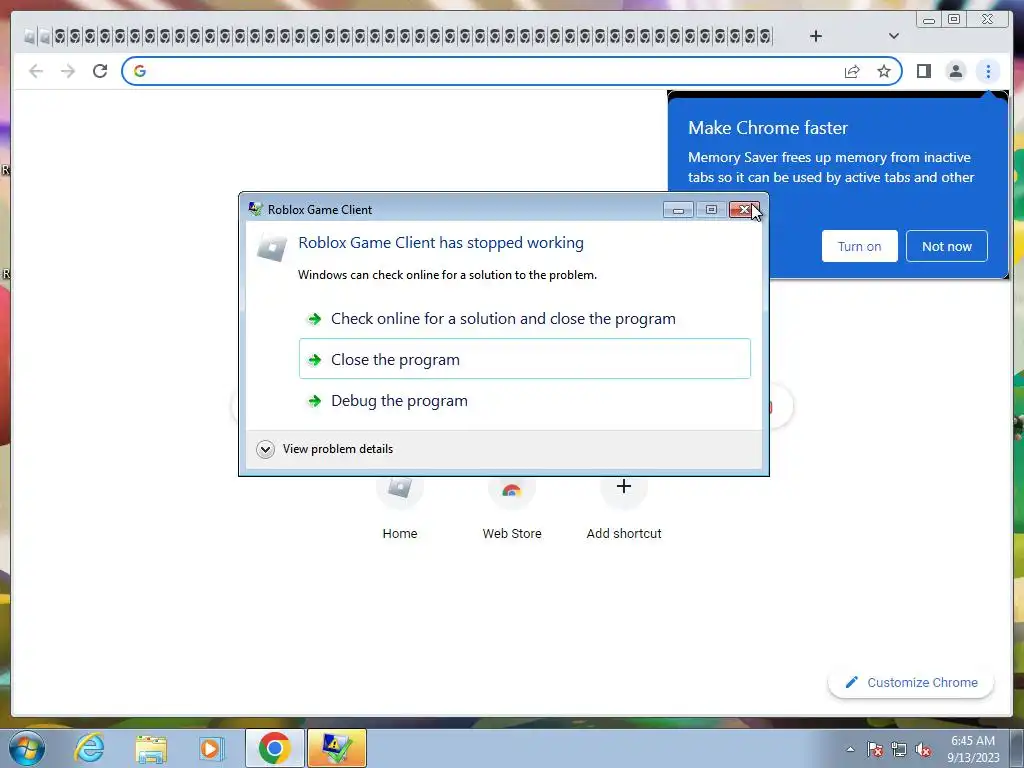Open the share page icon in address bar
1024x768 pixels.
(852, 71)
